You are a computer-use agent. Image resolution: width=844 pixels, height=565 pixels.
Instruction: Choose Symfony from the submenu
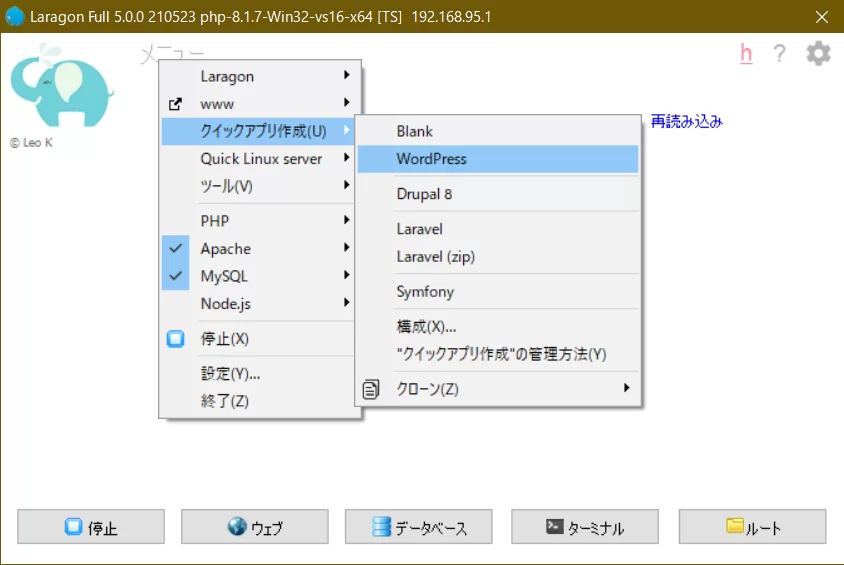pos(498,292)
